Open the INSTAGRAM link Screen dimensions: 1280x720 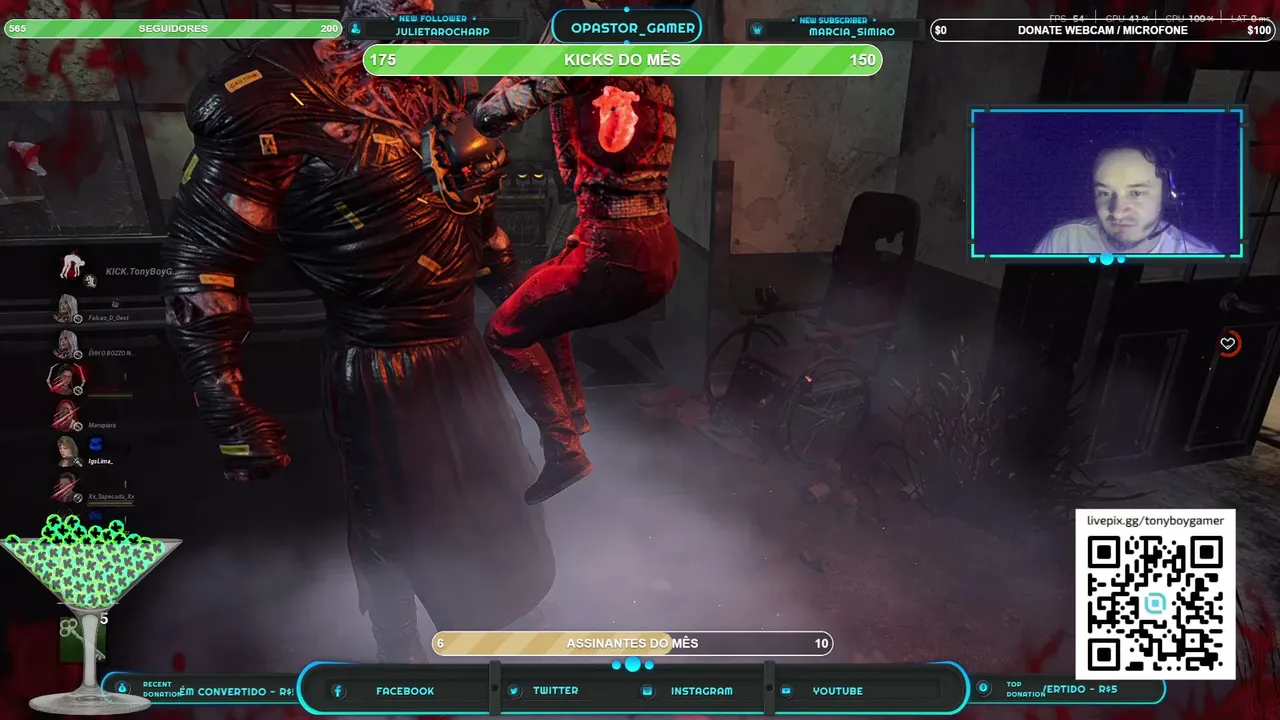tap(701, 691)
